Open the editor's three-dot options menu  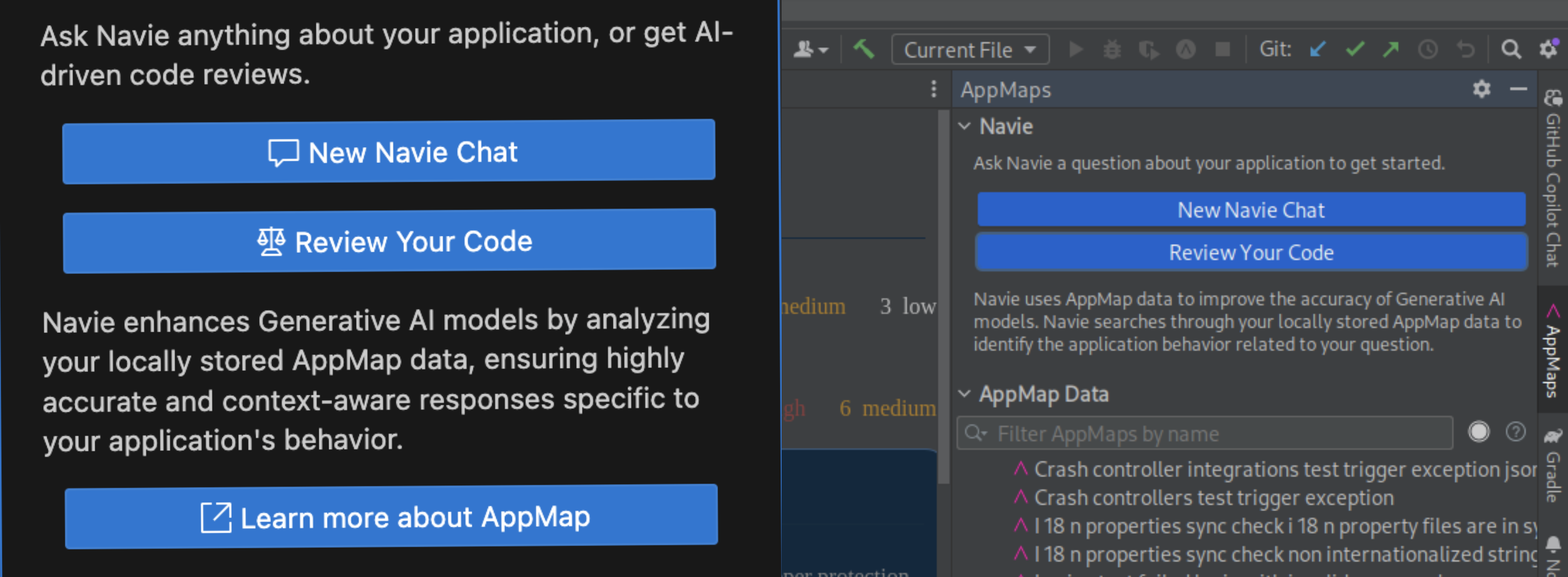pyautogui.click(x=934, y=89)
